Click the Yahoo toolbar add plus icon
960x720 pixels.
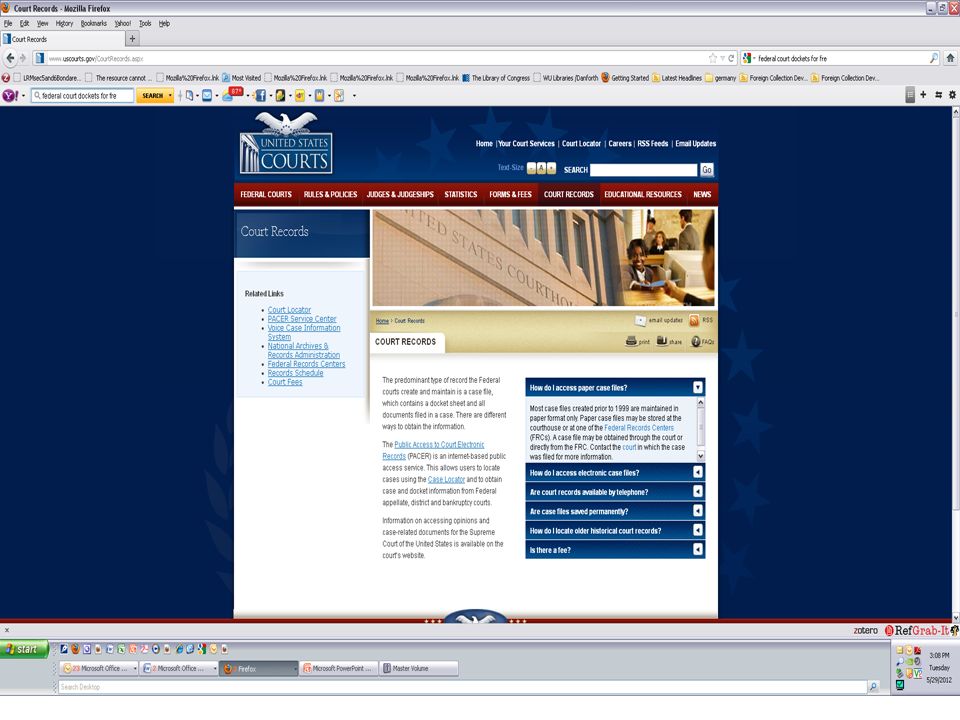[923, 95]
